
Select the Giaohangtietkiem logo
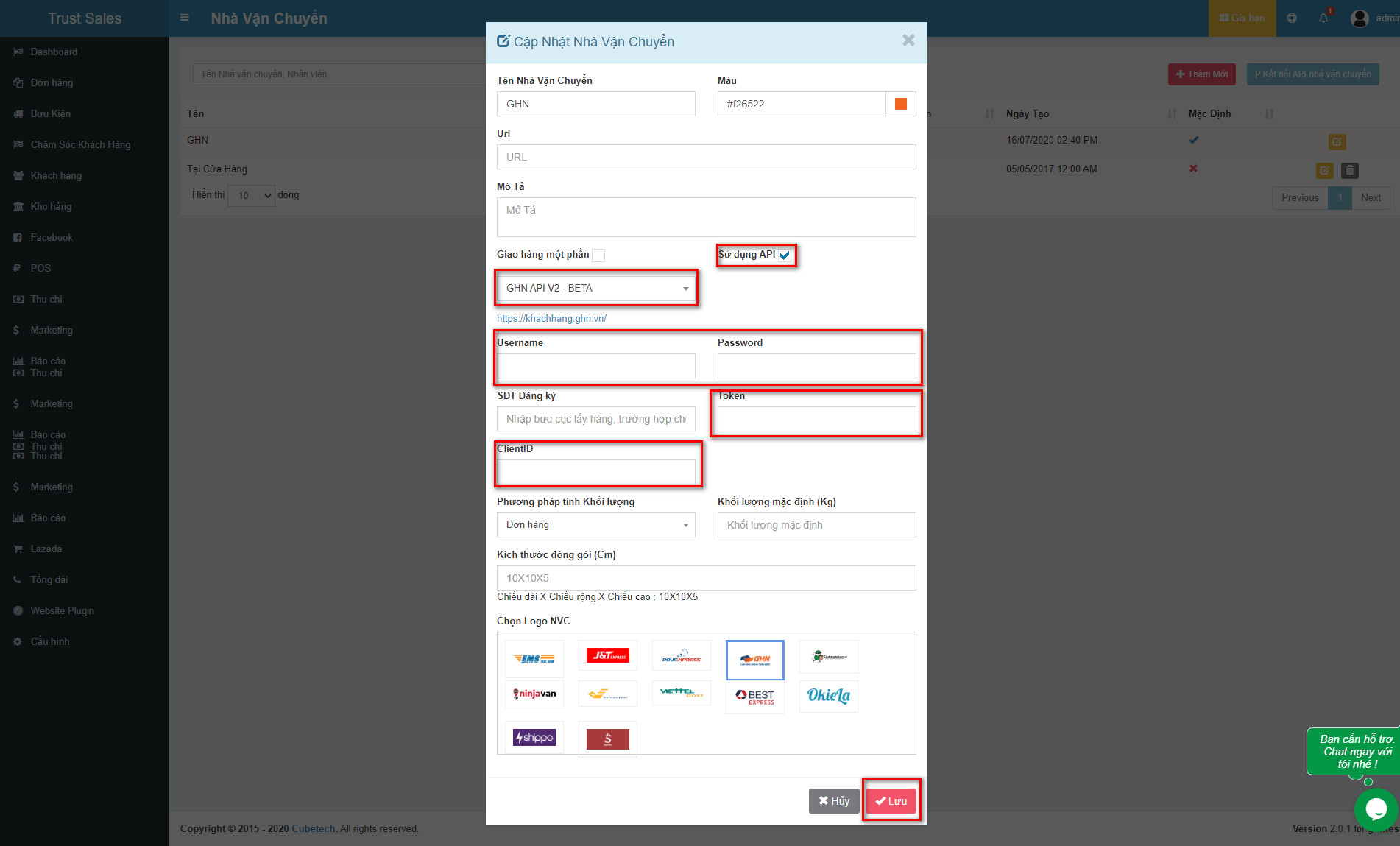pyautogui.click(x=828, y=656)
